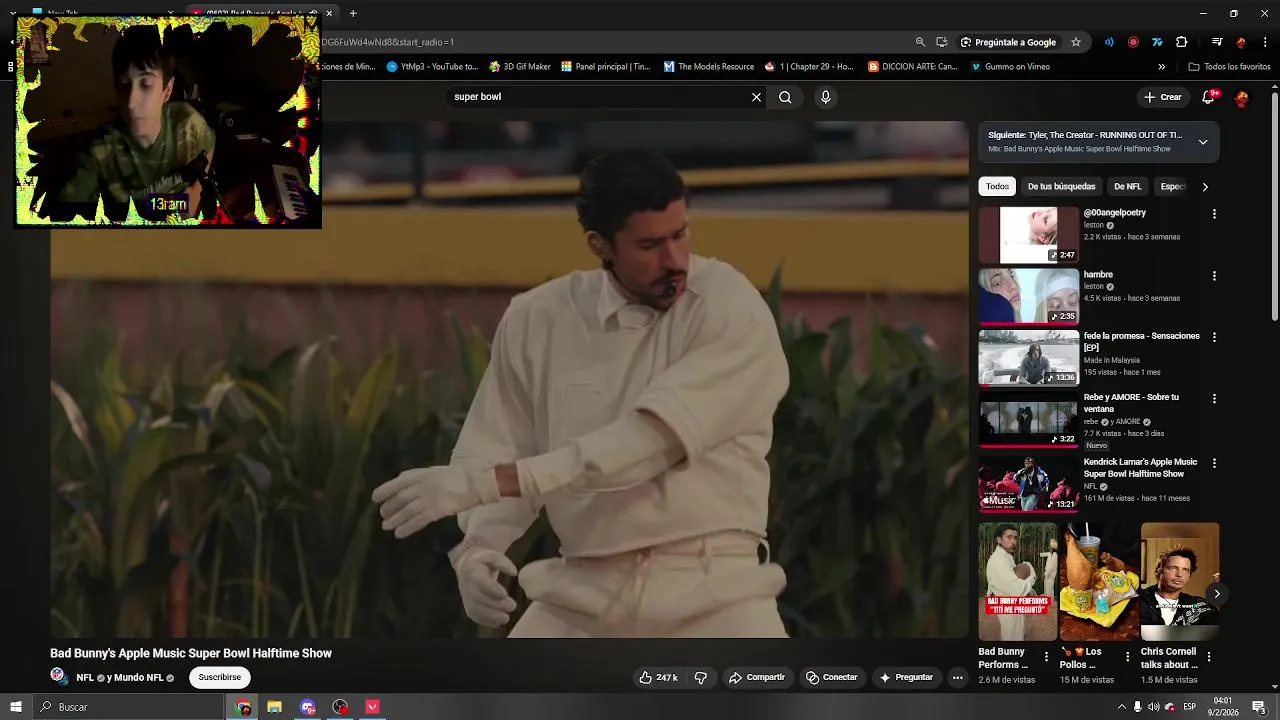Open the 'hambre' video thumbnail
Viewport: 1280px width, 720px height.
click(x=1028, y=296)
